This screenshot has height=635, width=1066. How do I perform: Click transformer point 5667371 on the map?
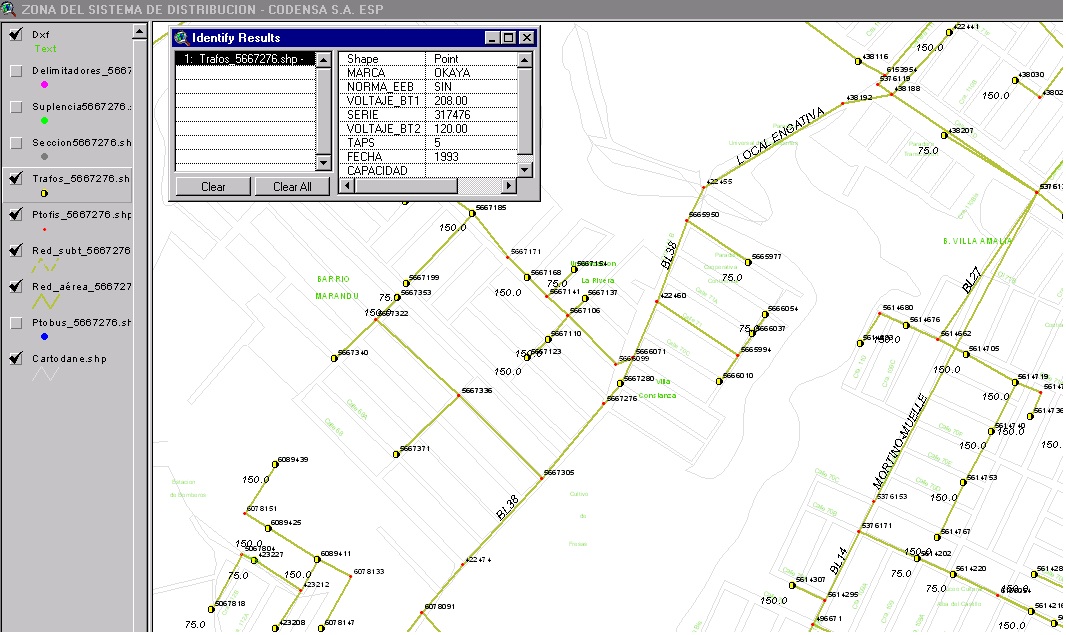396,453
